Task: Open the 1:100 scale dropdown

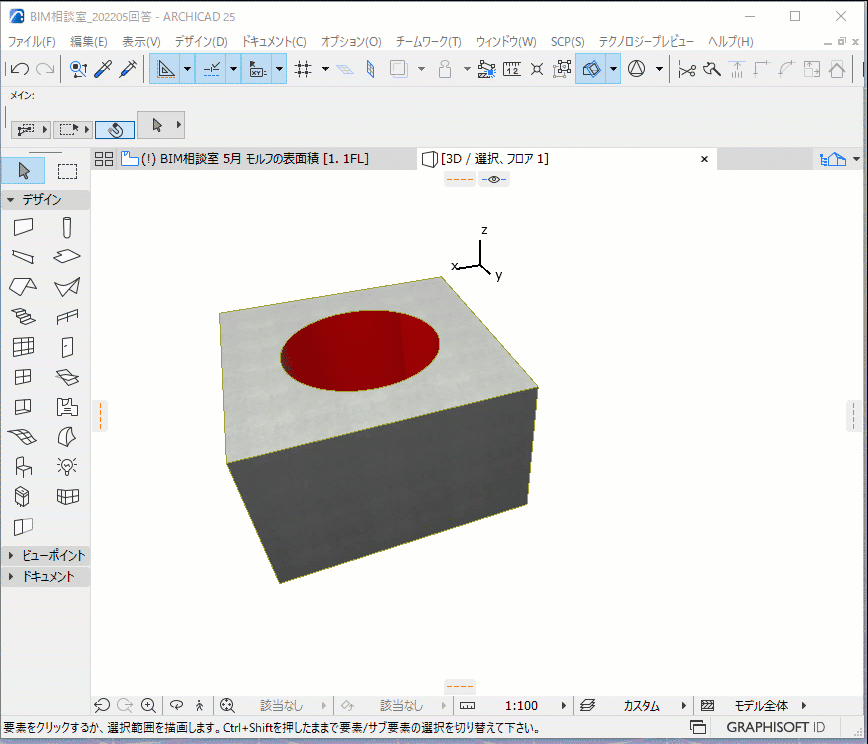Action: [564, 705]
